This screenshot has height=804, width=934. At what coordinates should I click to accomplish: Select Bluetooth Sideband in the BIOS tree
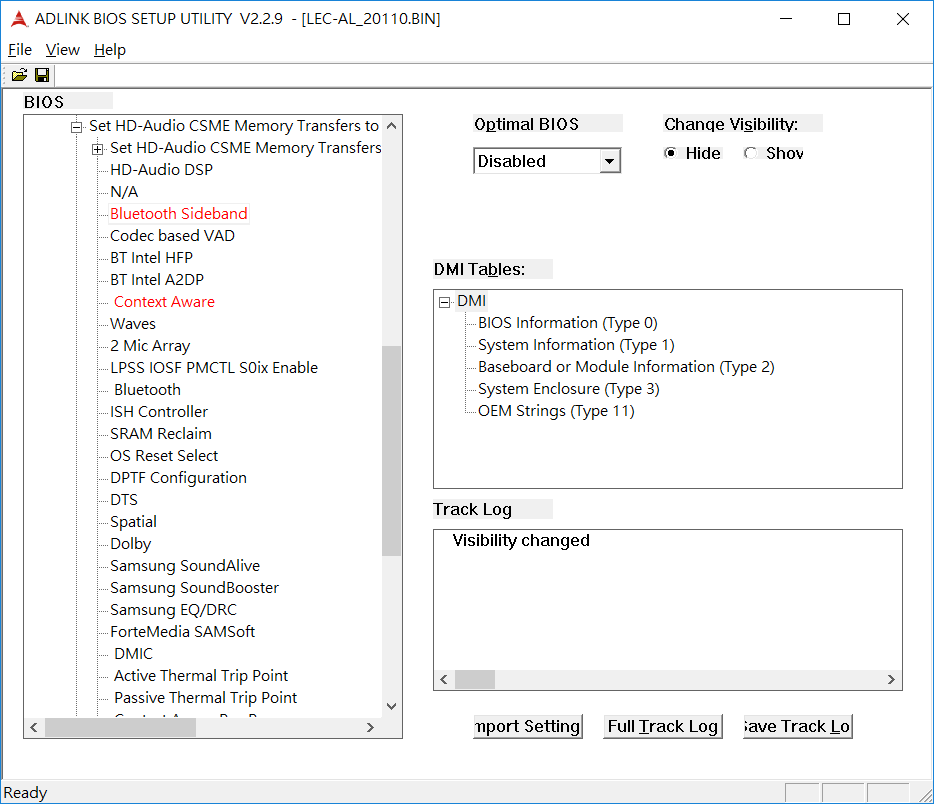pos(179,214)
